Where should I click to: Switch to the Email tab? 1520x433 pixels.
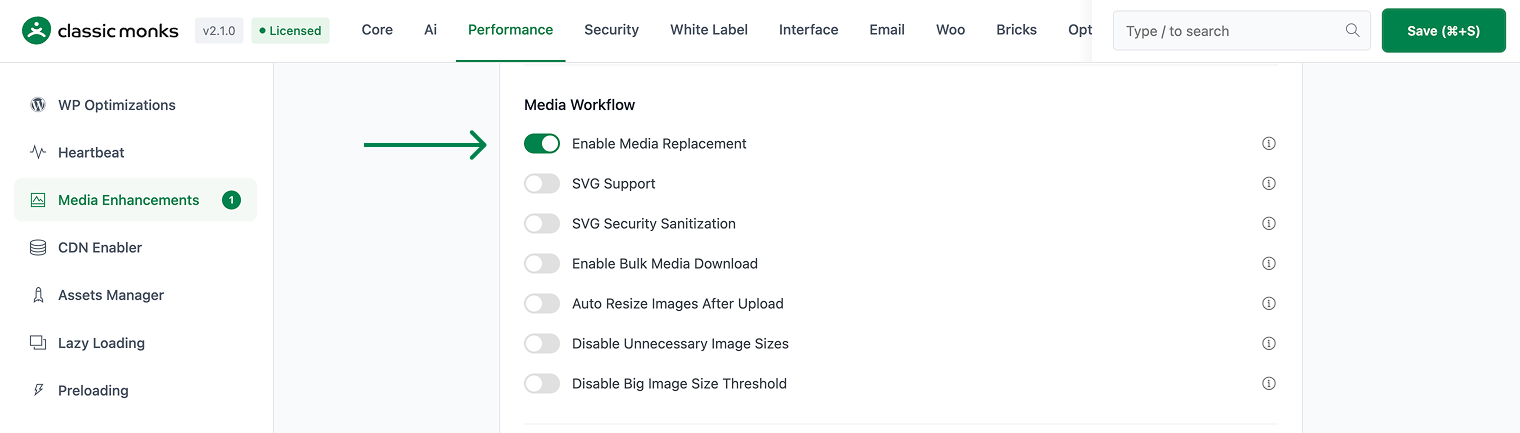click(887, 30)
